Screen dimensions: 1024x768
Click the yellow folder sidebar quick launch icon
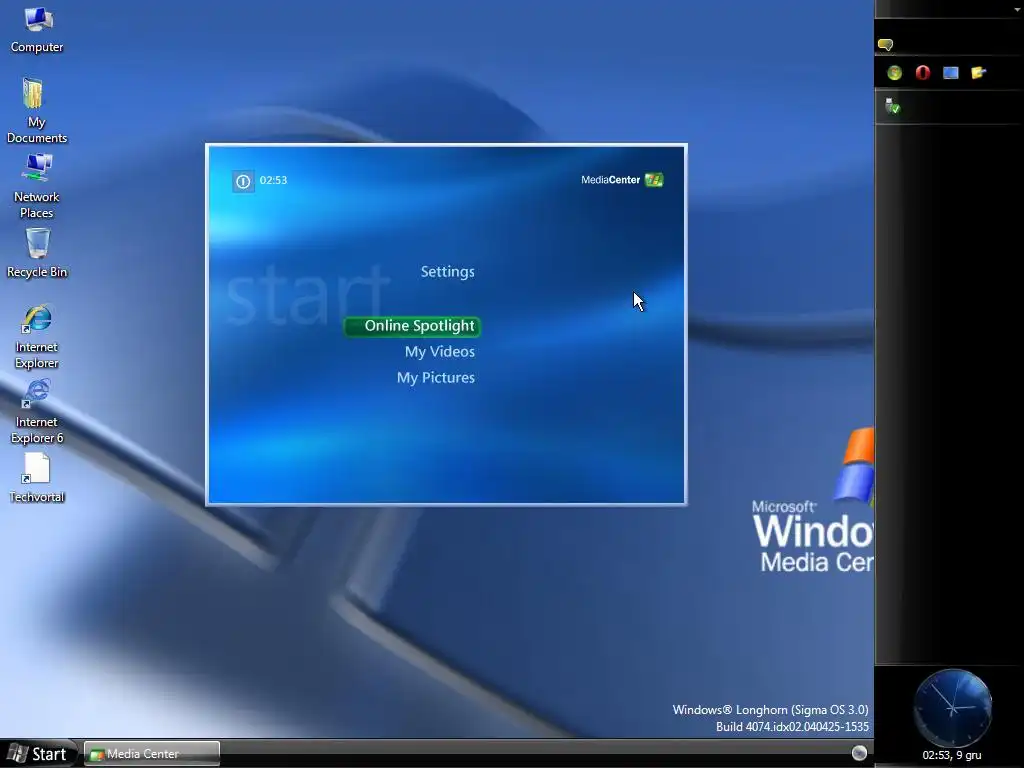(978, 72)
